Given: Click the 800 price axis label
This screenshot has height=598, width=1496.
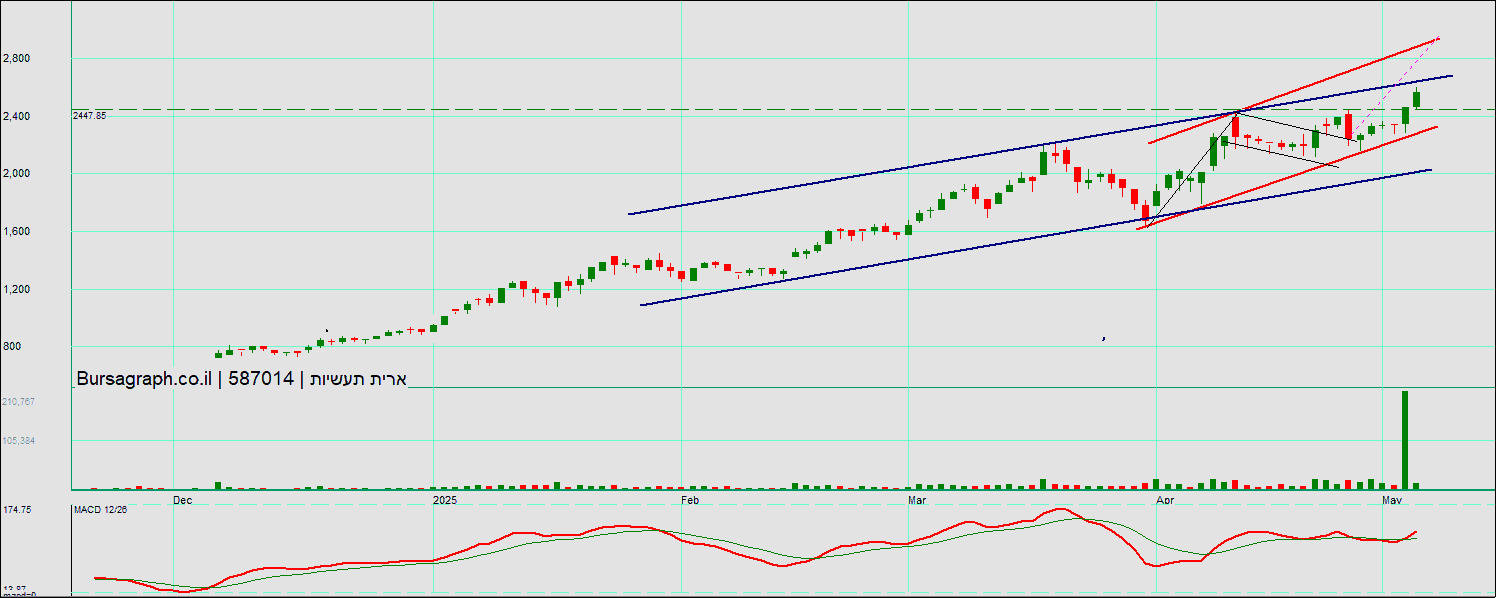Looking at the screenshot, I should click(x=12, y=347).
